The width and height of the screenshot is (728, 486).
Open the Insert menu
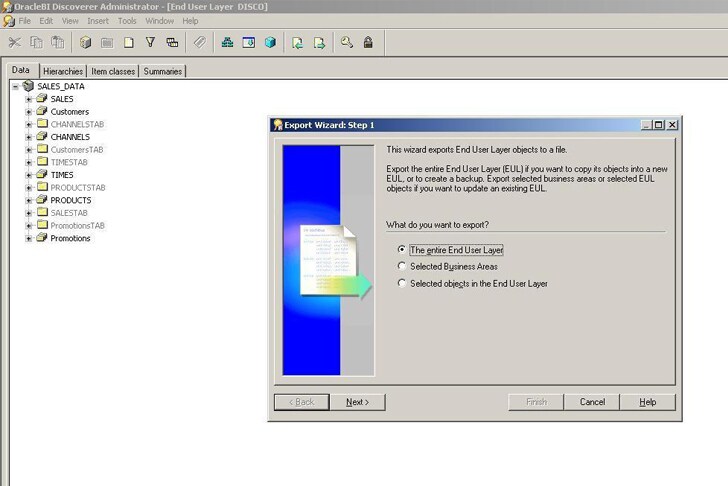point(98,21)
